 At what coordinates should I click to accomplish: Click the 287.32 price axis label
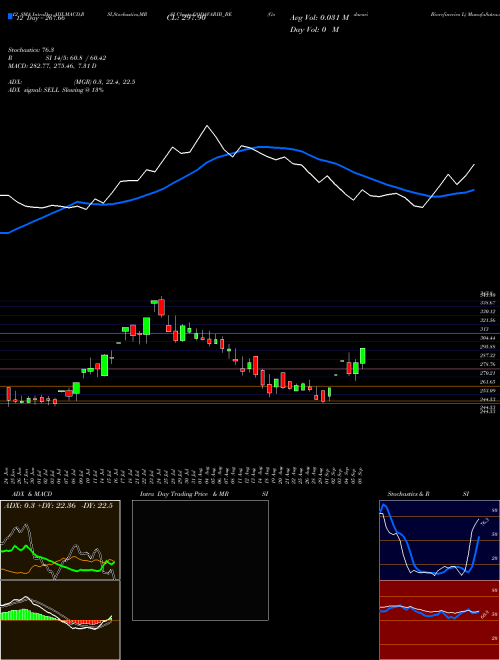(x=487, y=355)
